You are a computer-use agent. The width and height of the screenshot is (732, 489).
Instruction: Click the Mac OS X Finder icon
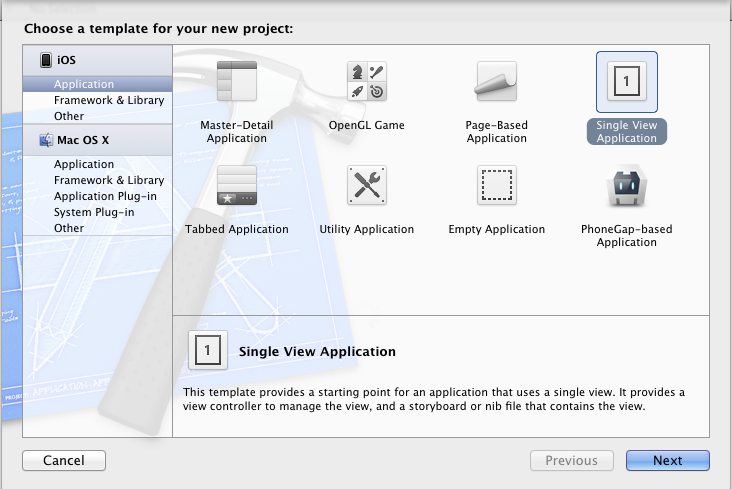click(46, 140)
